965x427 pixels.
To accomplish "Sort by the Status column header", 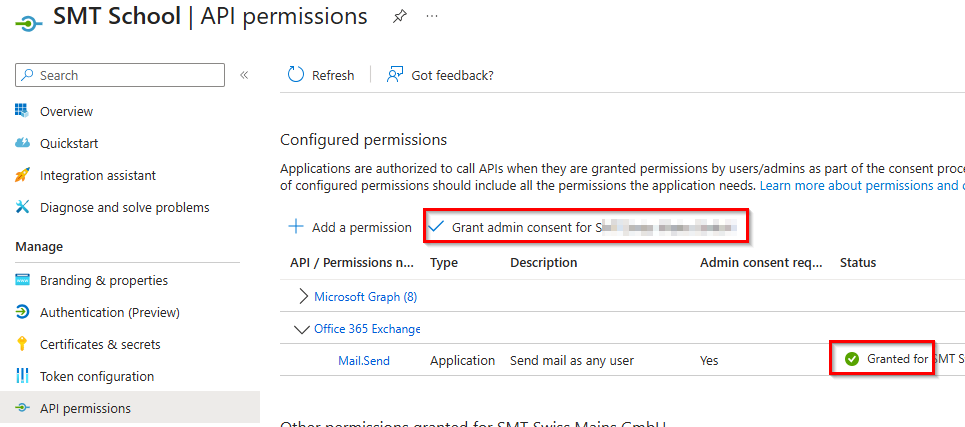I will coord(857,263).
